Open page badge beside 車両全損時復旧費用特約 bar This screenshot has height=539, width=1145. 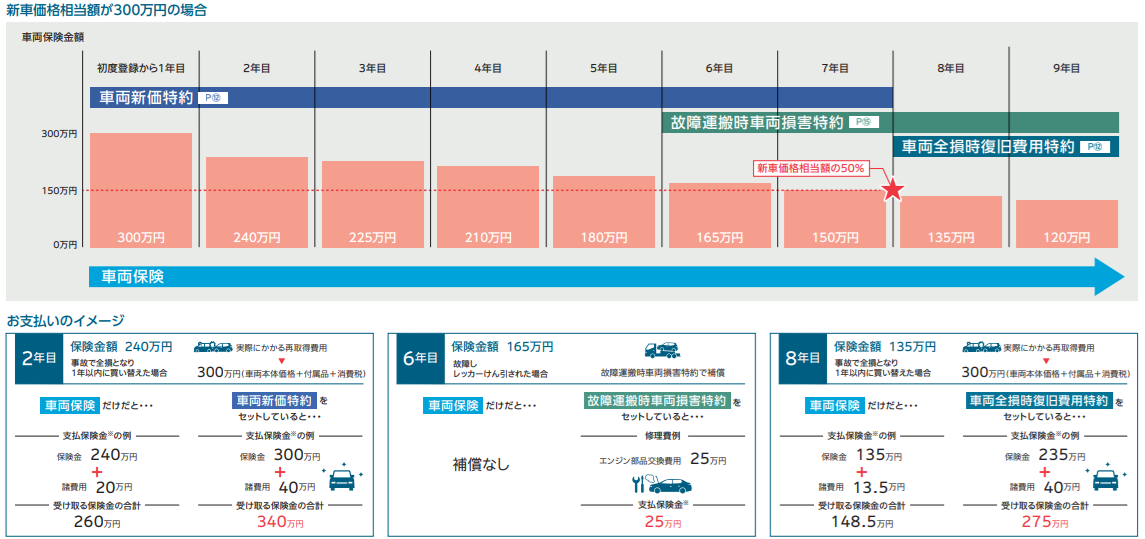[x=1094, y=147]
